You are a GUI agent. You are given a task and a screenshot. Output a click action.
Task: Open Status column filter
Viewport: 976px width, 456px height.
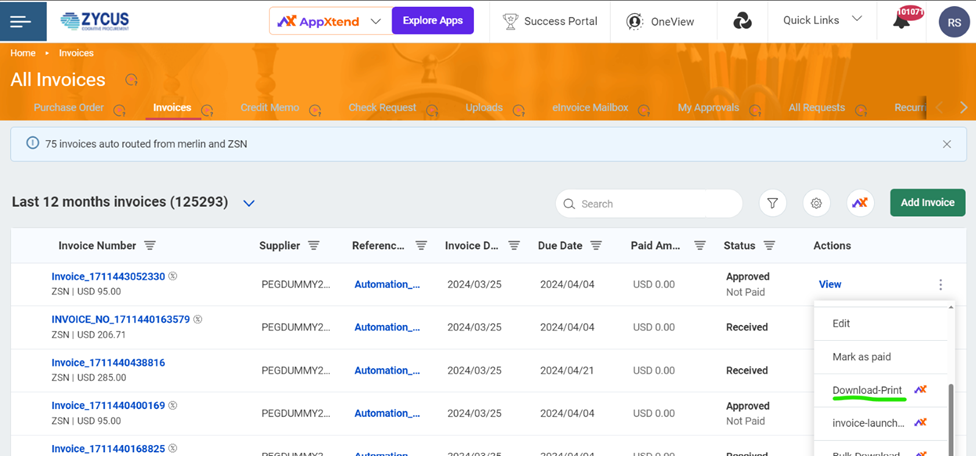point(769,246)
